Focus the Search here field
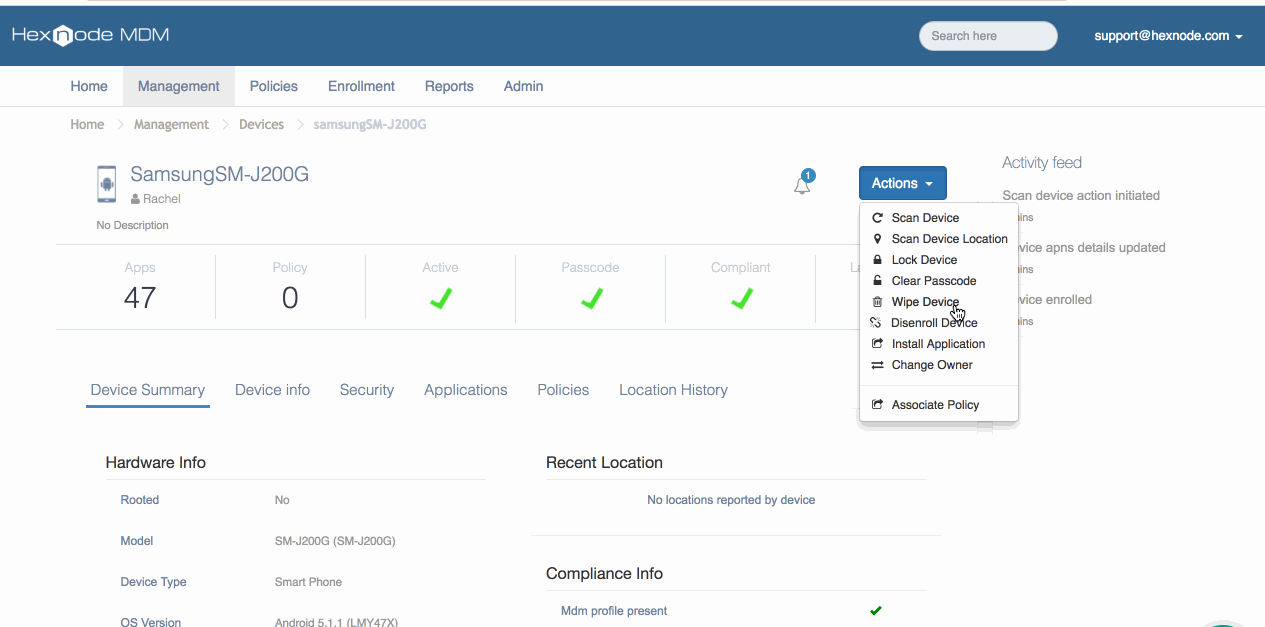1265x627 pixels. tap(988, 36)
